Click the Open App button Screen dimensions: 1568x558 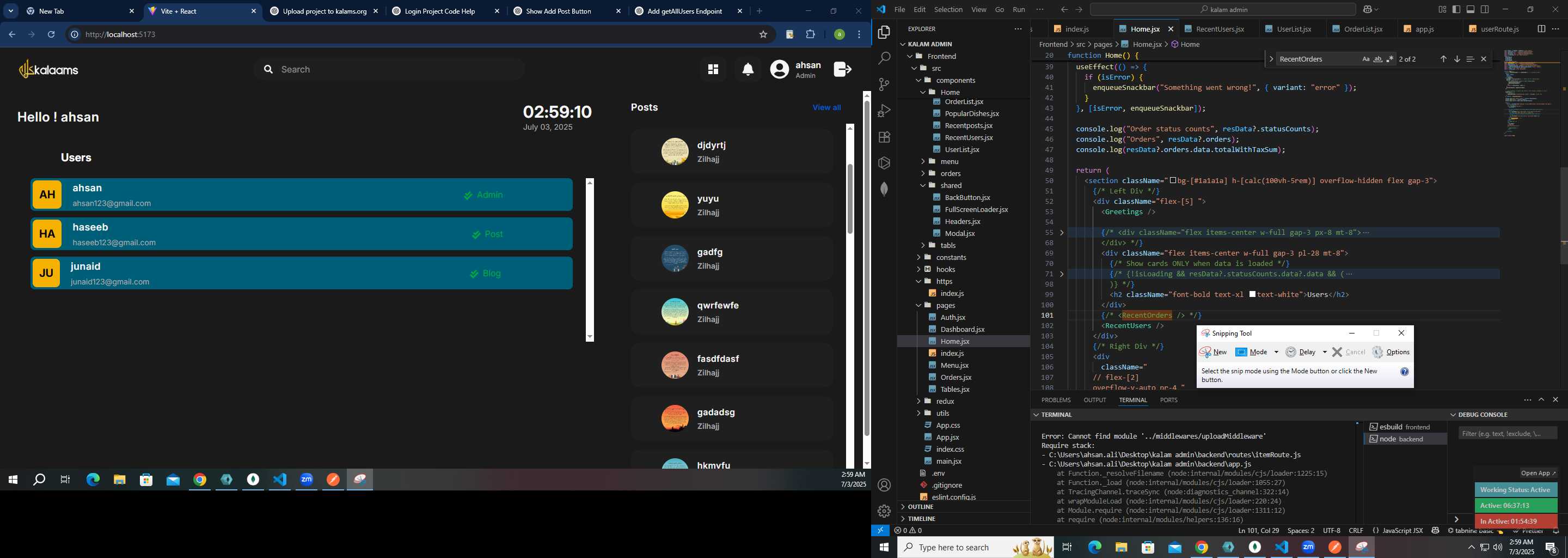pyautogui.click(x=1538, y=474)
